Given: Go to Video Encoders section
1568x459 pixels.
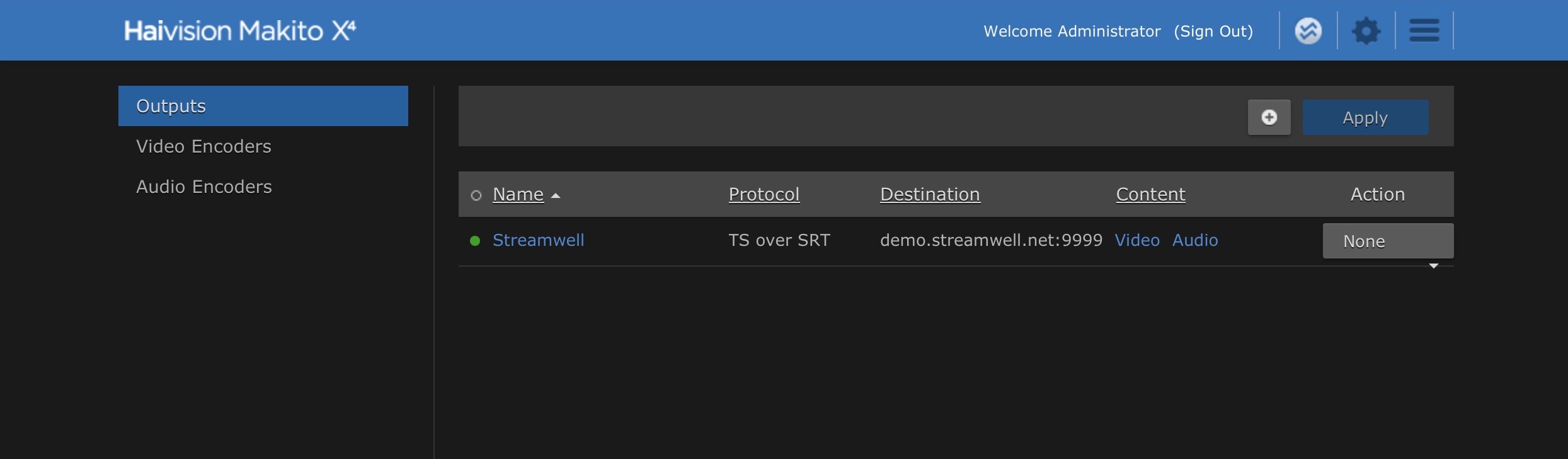Looking at the screenshot, I should 203,146.
